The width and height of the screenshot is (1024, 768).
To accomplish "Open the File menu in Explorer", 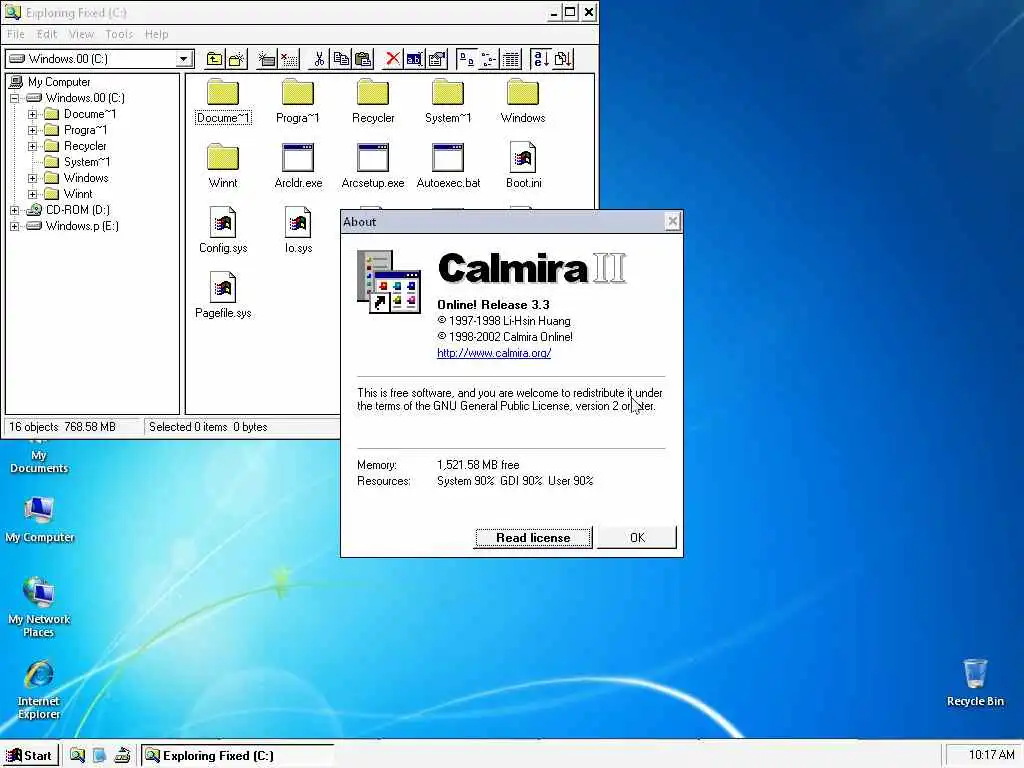I will click(16, 34).
